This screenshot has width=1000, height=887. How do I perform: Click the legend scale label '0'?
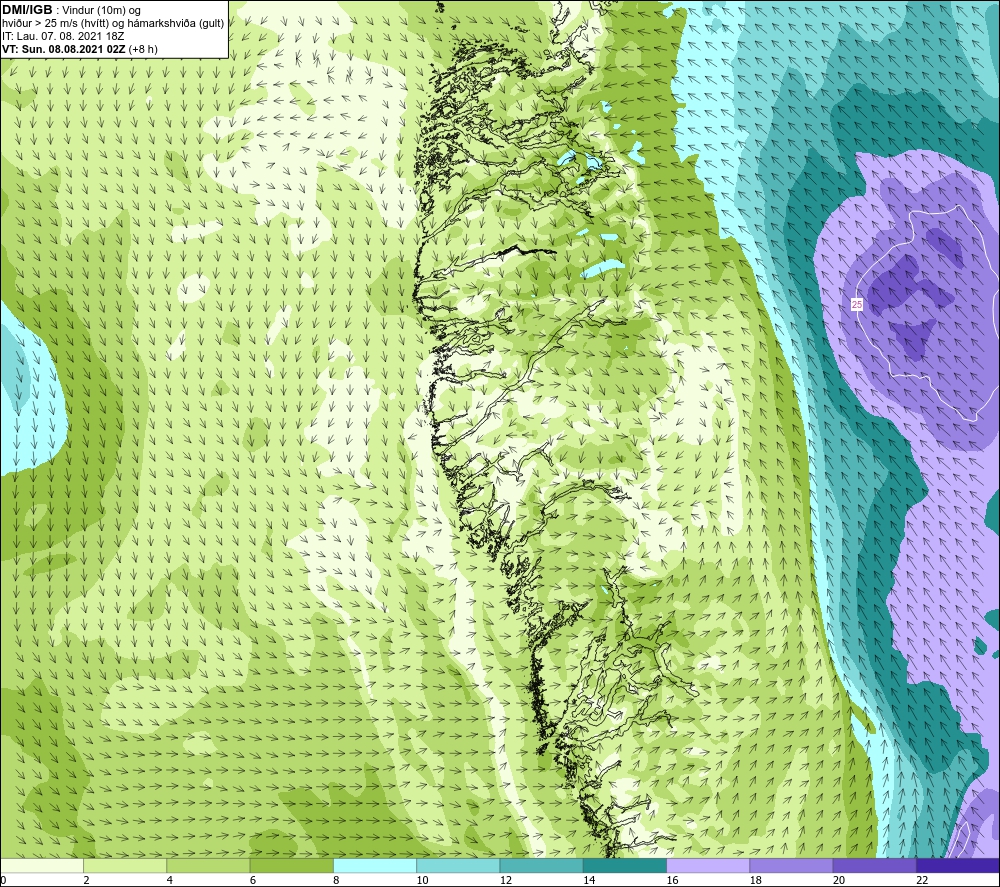pyautogui.click(x=3, y=880)
